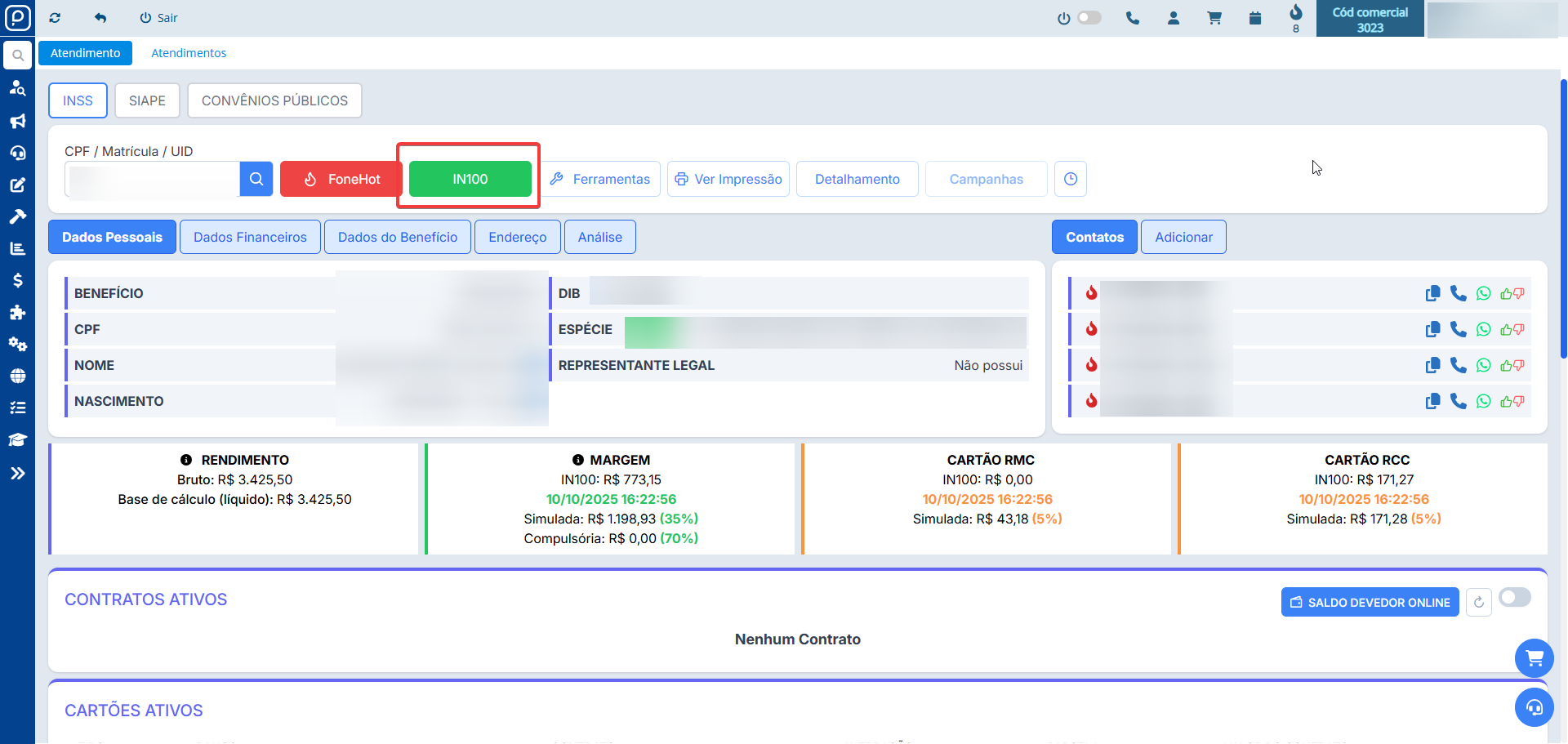Switch to the Dados Financeiros tab
Viewport: 1568px width, 744px height.
[x=250, y=237]
